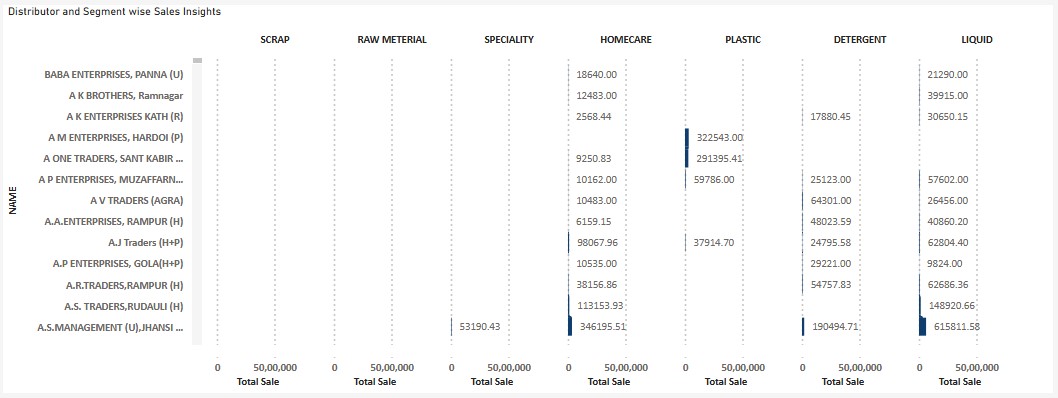The height and width of the screenshot is (398, 1058).
Task: Click the A ONE TRADERS plastic bar 291395.41
Action: pyautogui.click(x=687, y=159)
